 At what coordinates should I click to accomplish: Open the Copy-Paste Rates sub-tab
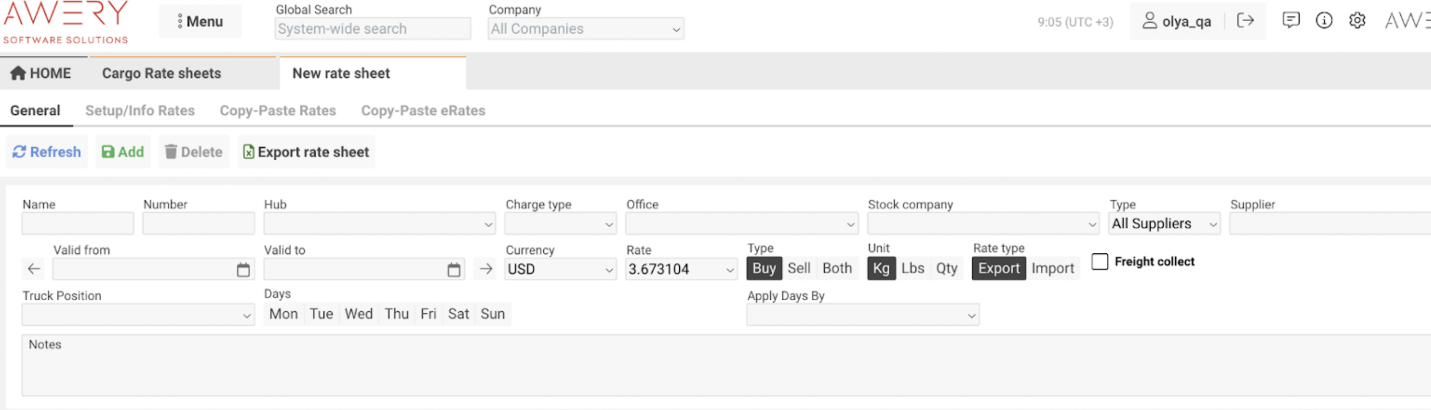[x=278, y=111]
